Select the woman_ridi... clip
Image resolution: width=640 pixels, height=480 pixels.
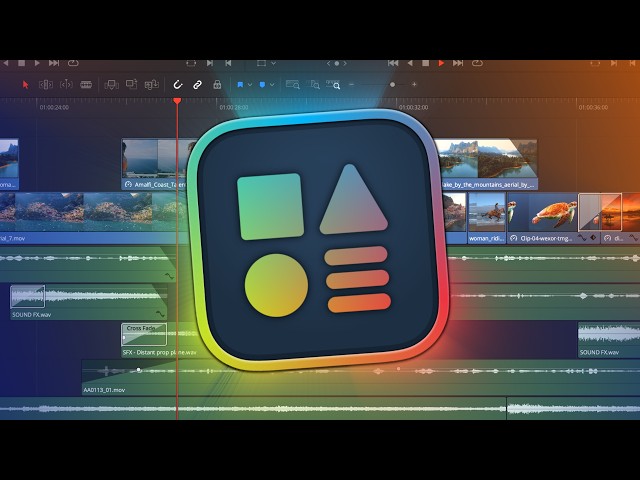coord(487,218)
